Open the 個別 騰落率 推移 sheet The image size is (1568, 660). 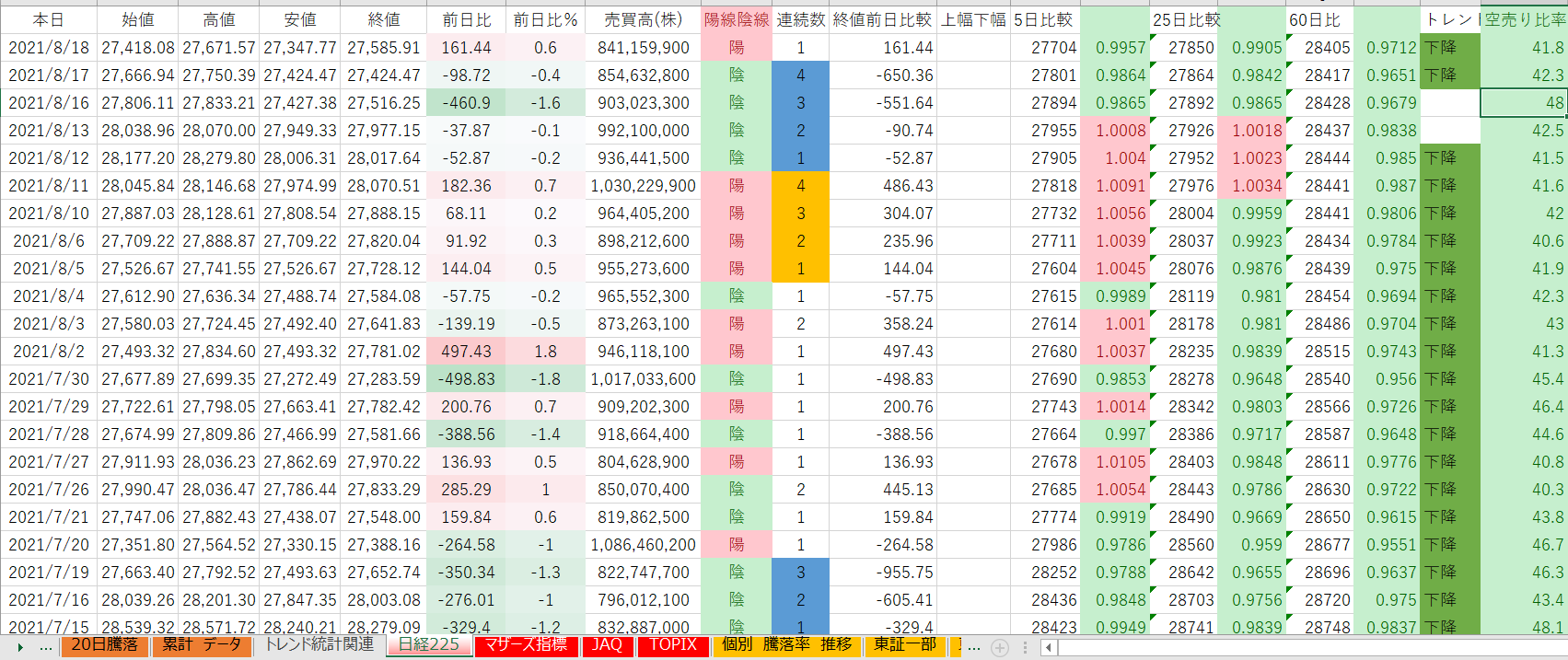click(786, 645)
